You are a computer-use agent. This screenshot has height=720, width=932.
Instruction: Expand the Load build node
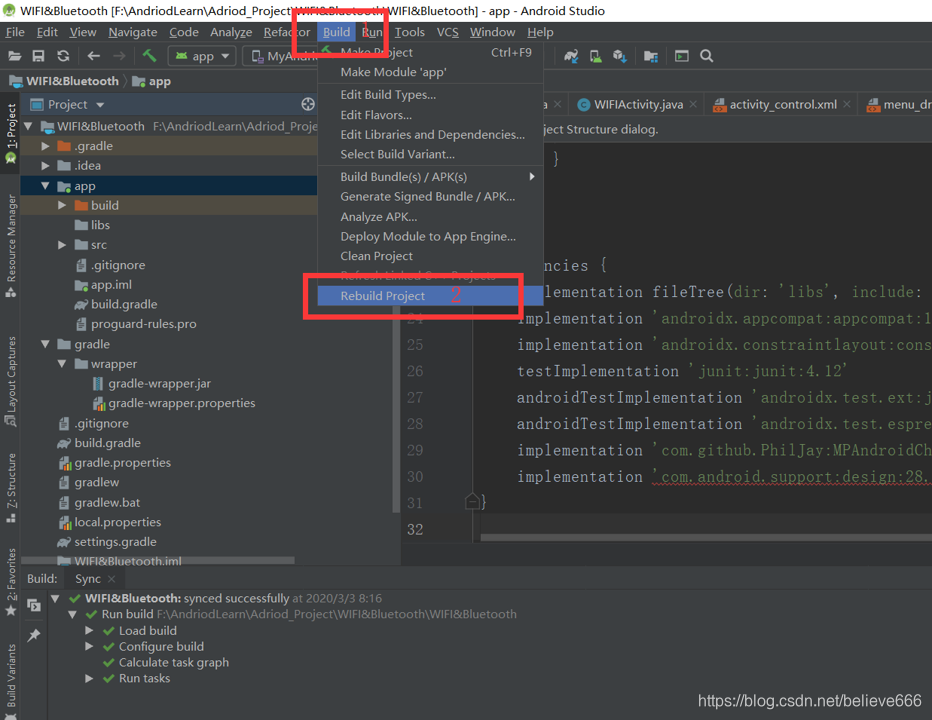89,630
